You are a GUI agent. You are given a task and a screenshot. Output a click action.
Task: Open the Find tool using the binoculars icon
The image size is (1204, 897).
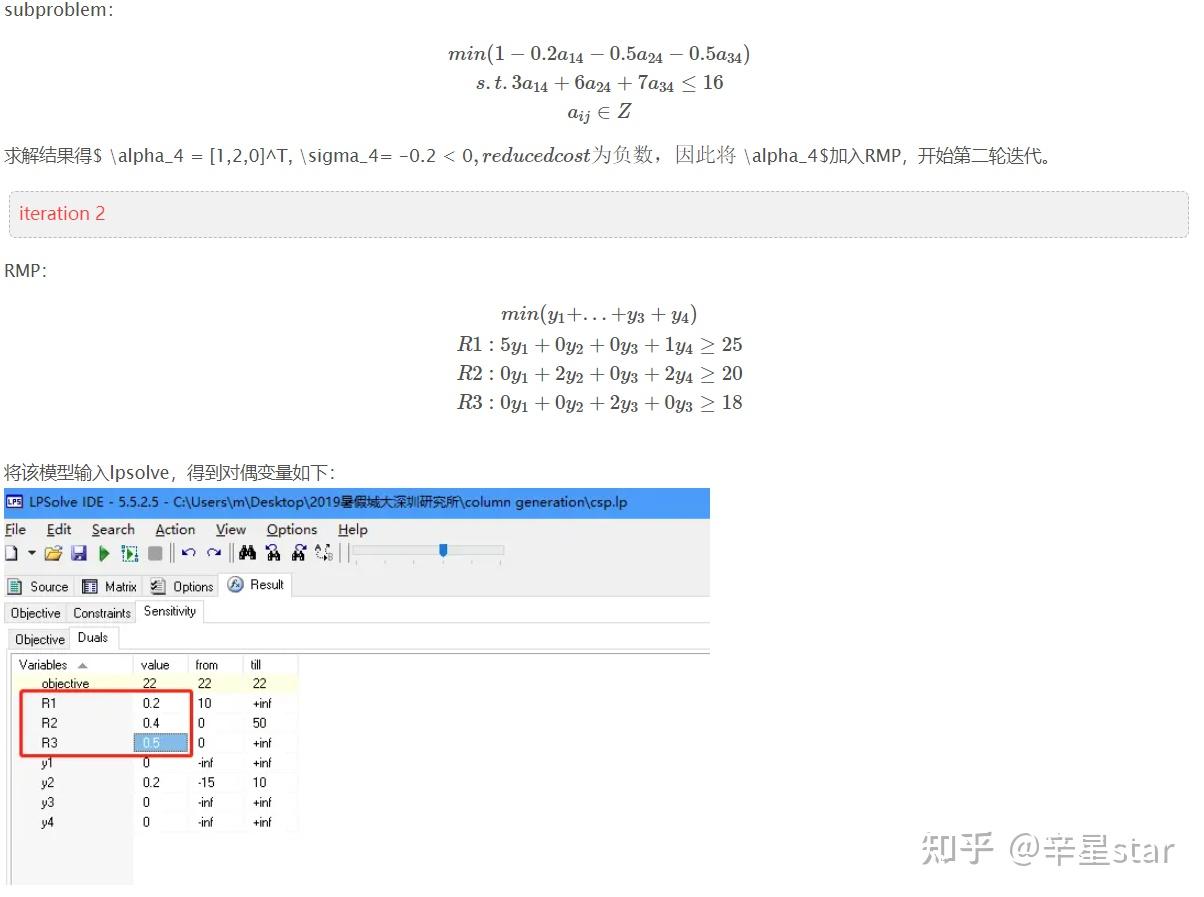pos(248,553)
